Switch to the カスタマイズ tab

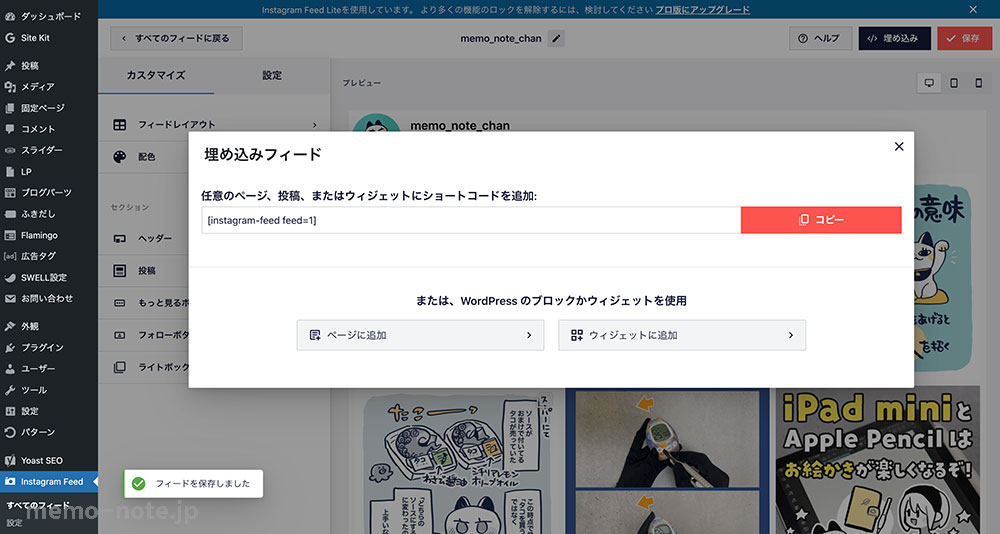pos(156,75)
